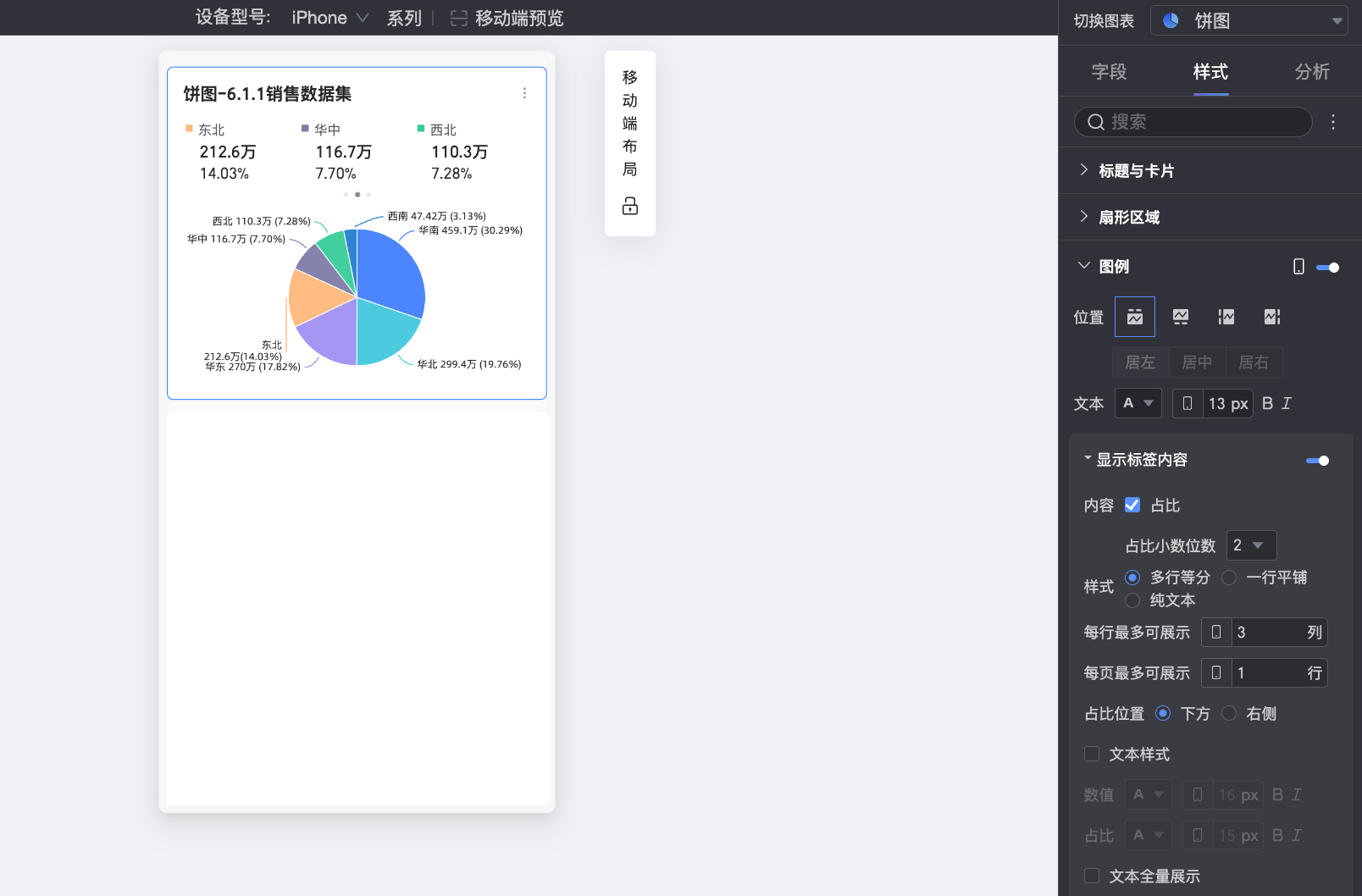Click mobile icon in 每页最多可展示 field
This screenshot has height=896, width=1362.
[x=1216, y=672]
